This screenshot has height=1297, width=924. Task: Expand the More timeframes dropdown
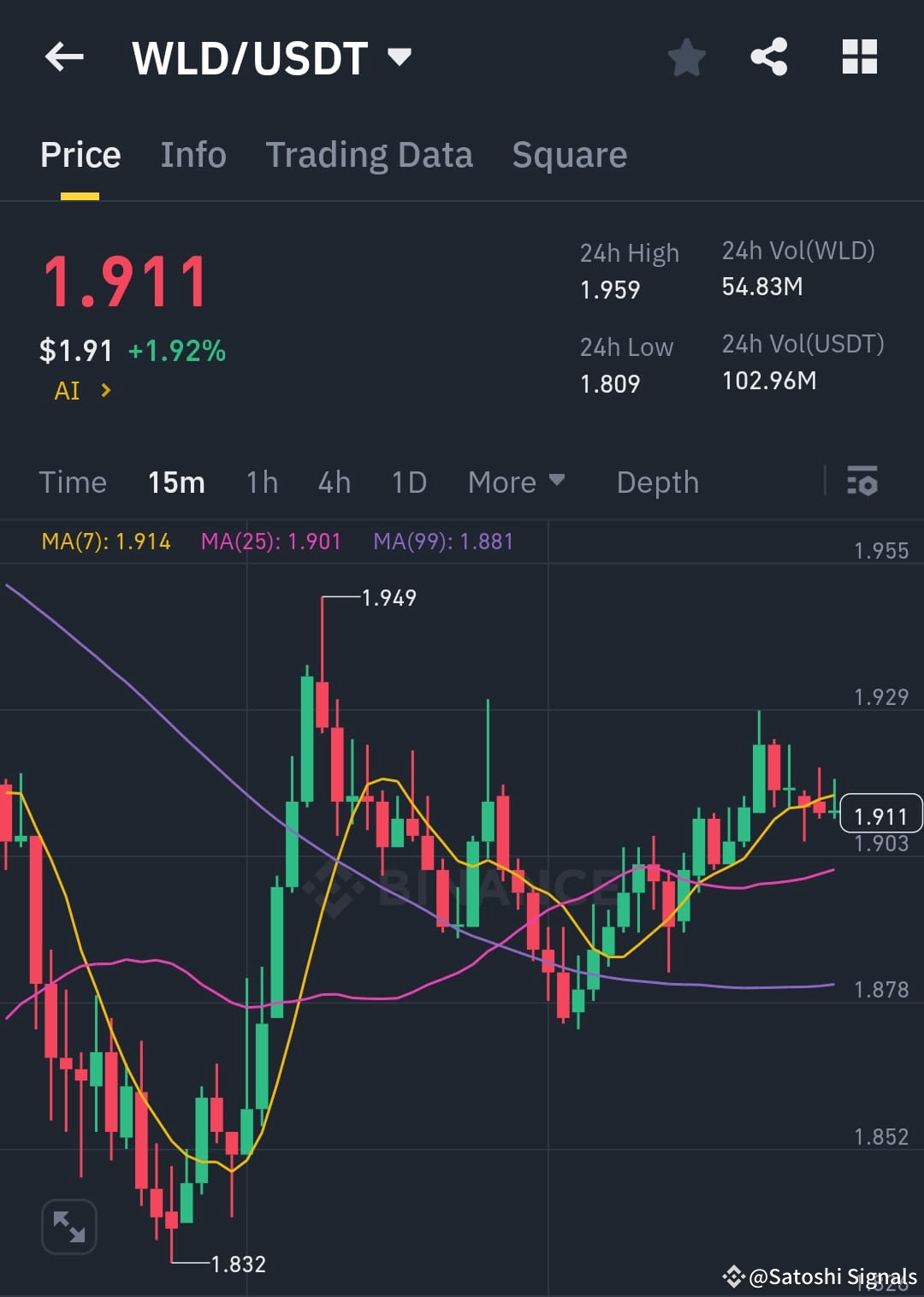click(x=515, y=483)
